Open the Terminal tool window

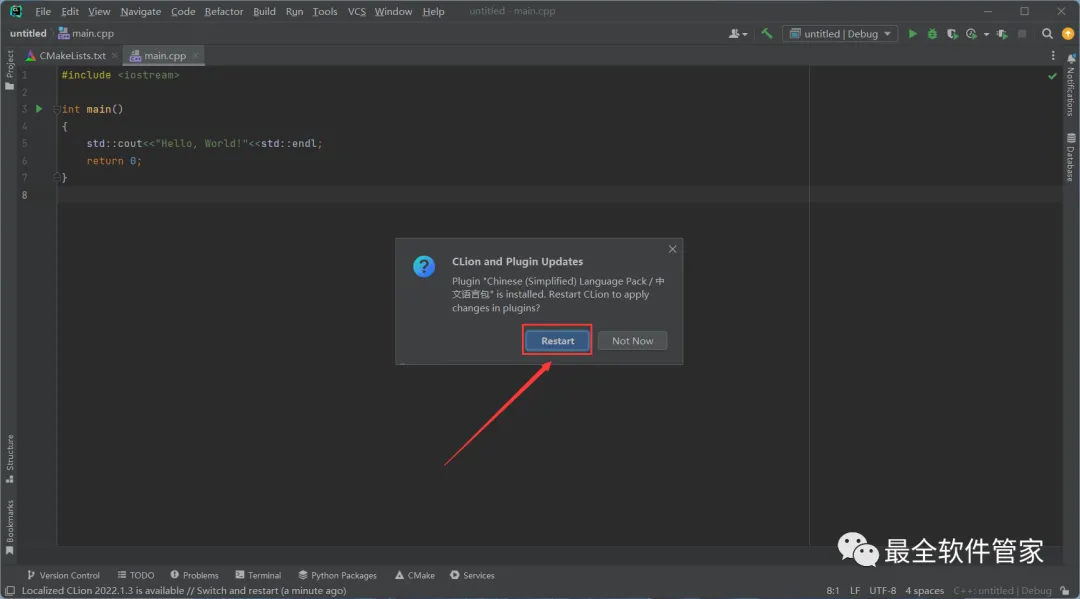tap(258, 576)
